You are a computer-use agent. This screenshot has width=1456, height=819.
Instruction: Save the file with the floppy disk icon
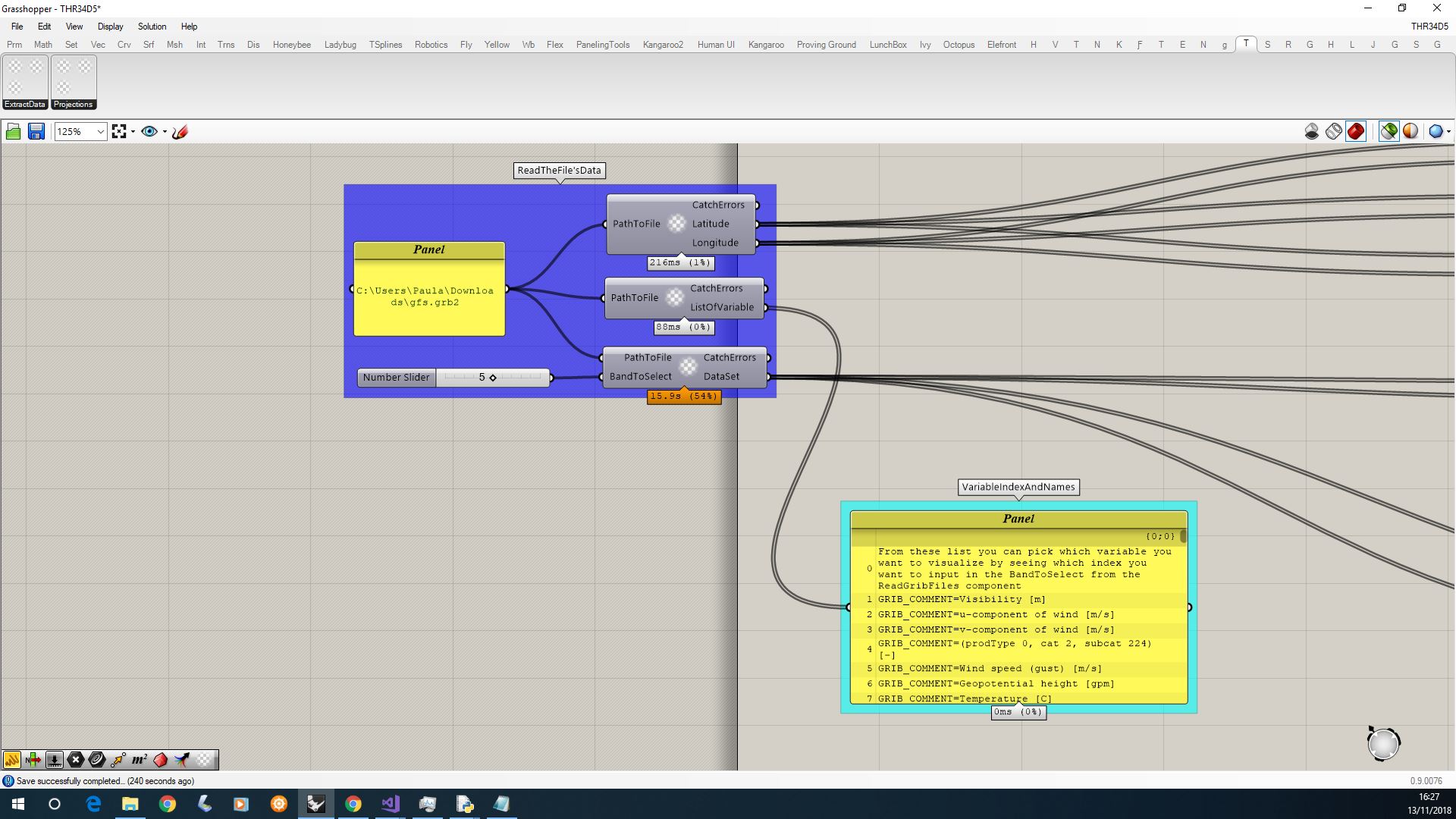(x=36, y=131)
